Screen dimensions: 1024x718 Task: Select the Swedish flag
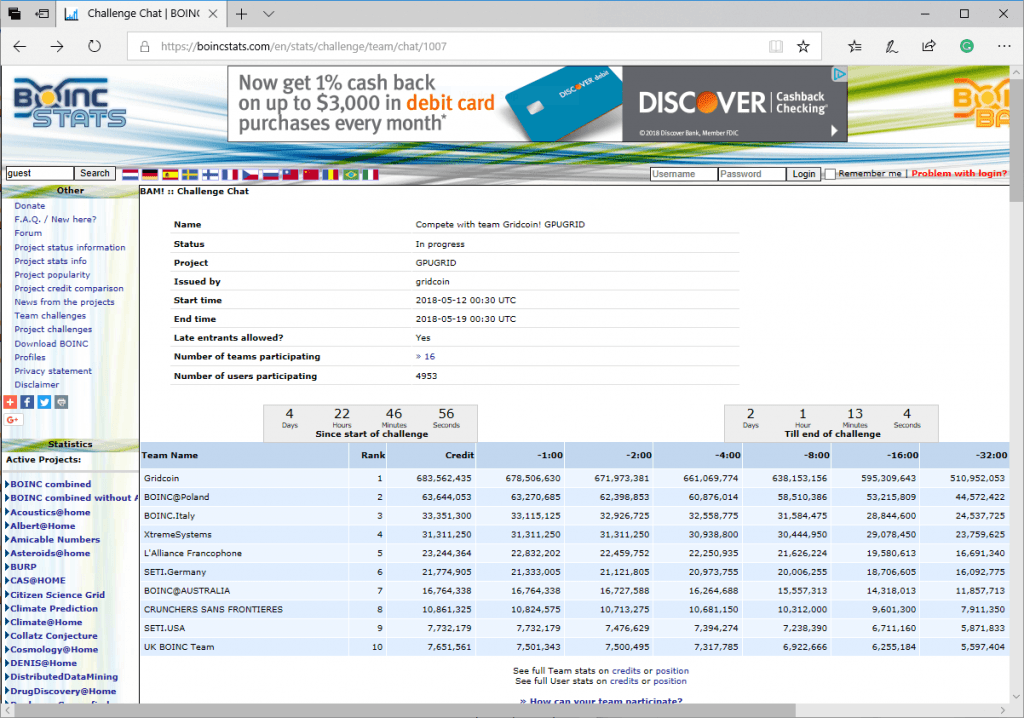coord(190,174)
